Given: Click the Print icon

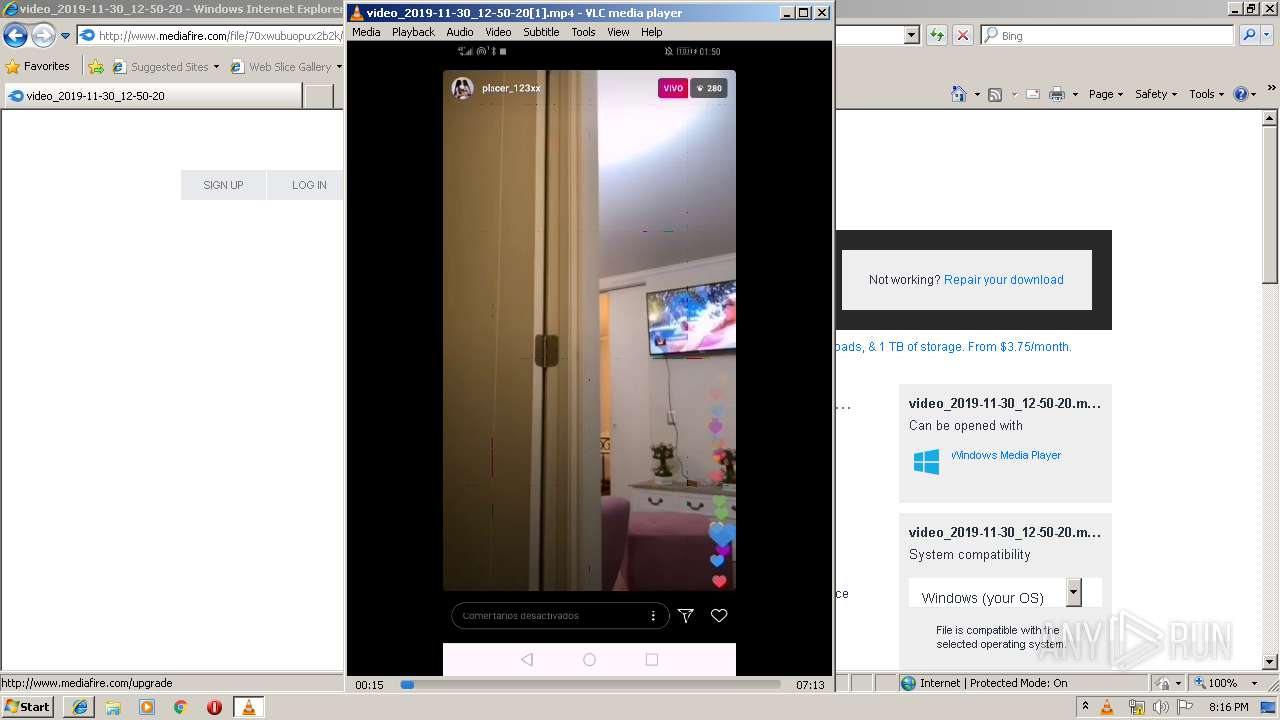Looking at the screenshot, I should tap(1057, 94).
